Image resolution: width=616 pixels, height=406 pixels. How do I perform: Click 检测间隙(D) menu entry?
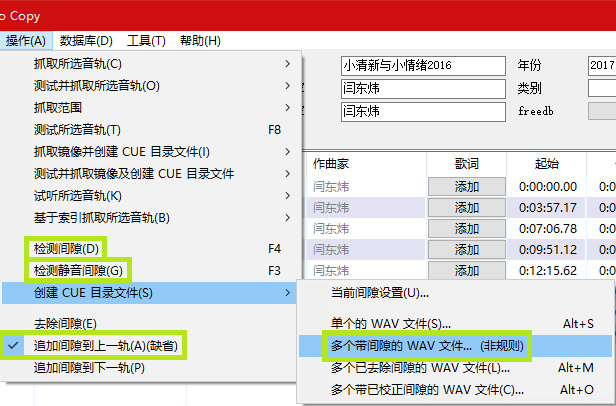[x=66, y=248]
